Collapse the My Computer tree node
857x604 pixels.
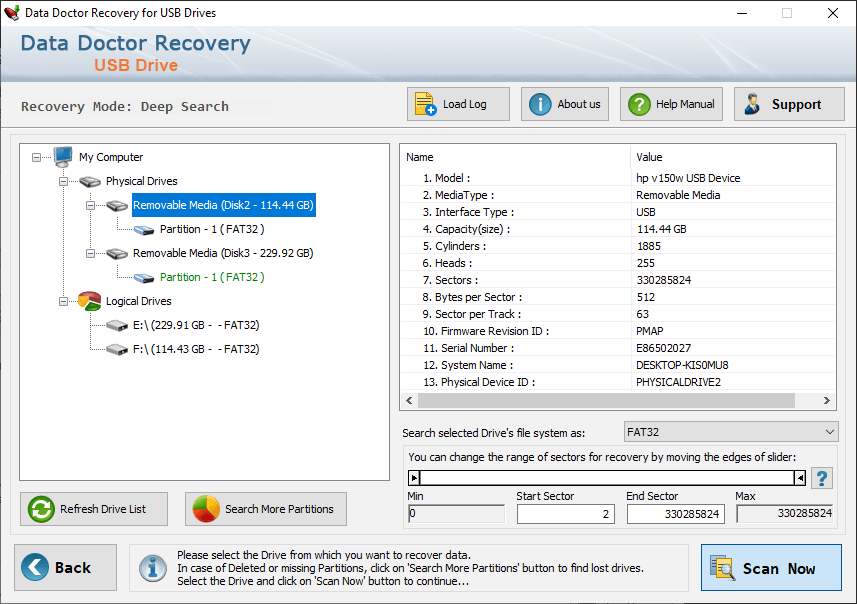coord(37,157)
